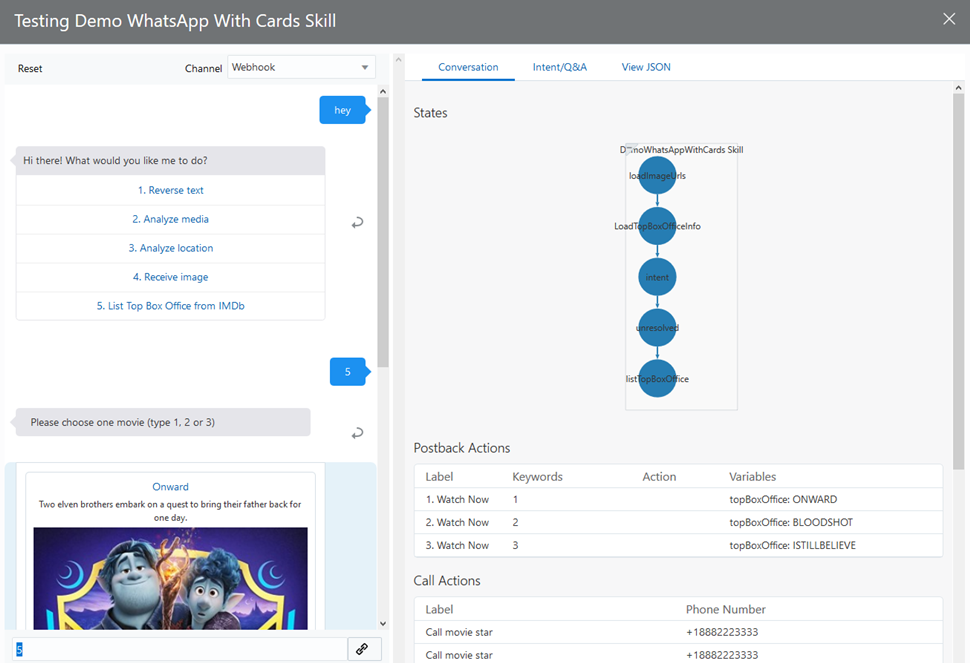
Task: Click the attachment link icon beside message input
Action: pyautogui.click(x=362, y=649)
